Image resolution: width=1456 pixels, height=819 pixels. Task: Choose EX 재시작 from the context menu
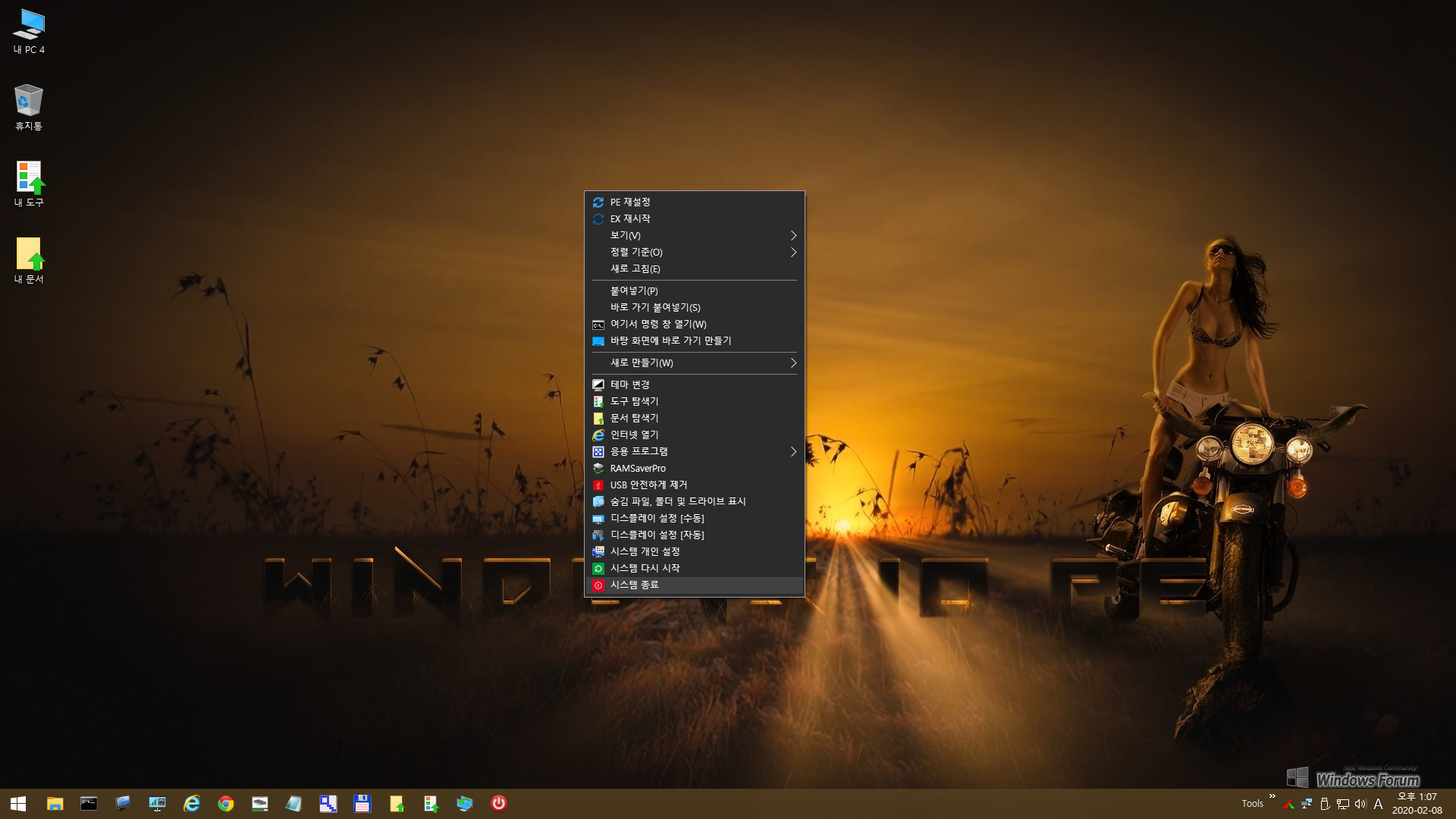coord(694,218)
